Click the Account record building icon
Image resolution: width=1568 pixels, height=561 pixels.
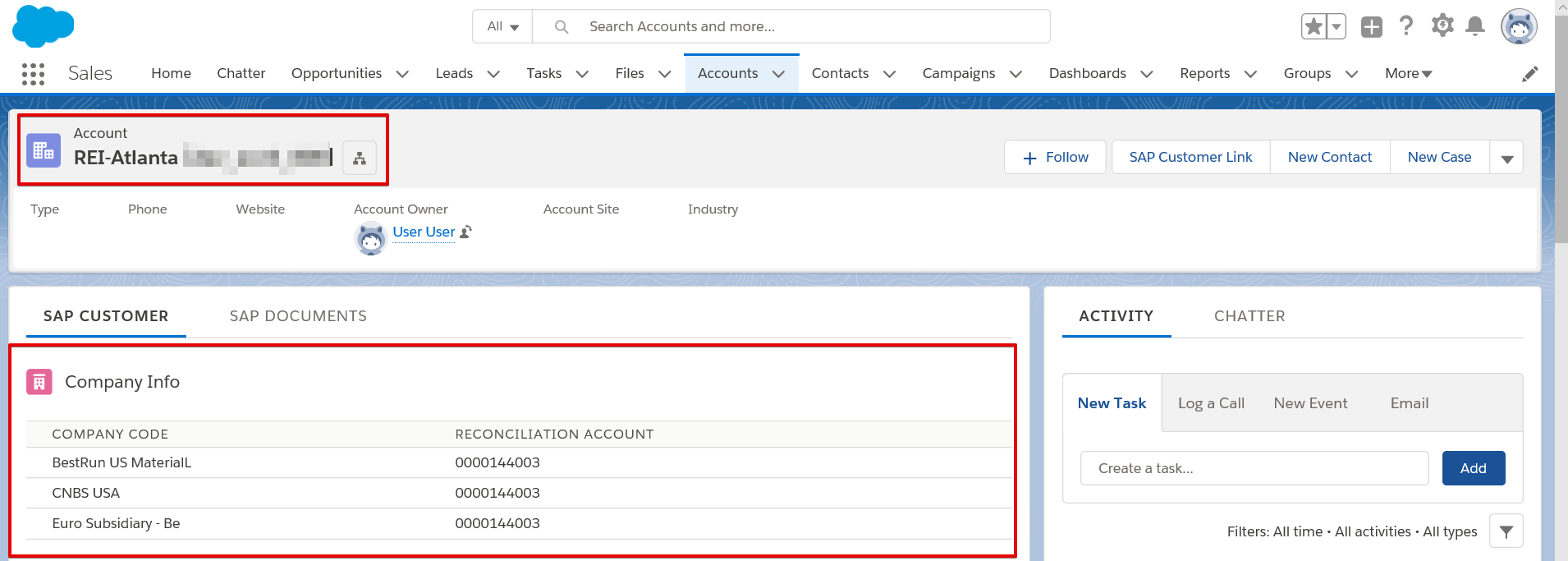click(44, 150)
